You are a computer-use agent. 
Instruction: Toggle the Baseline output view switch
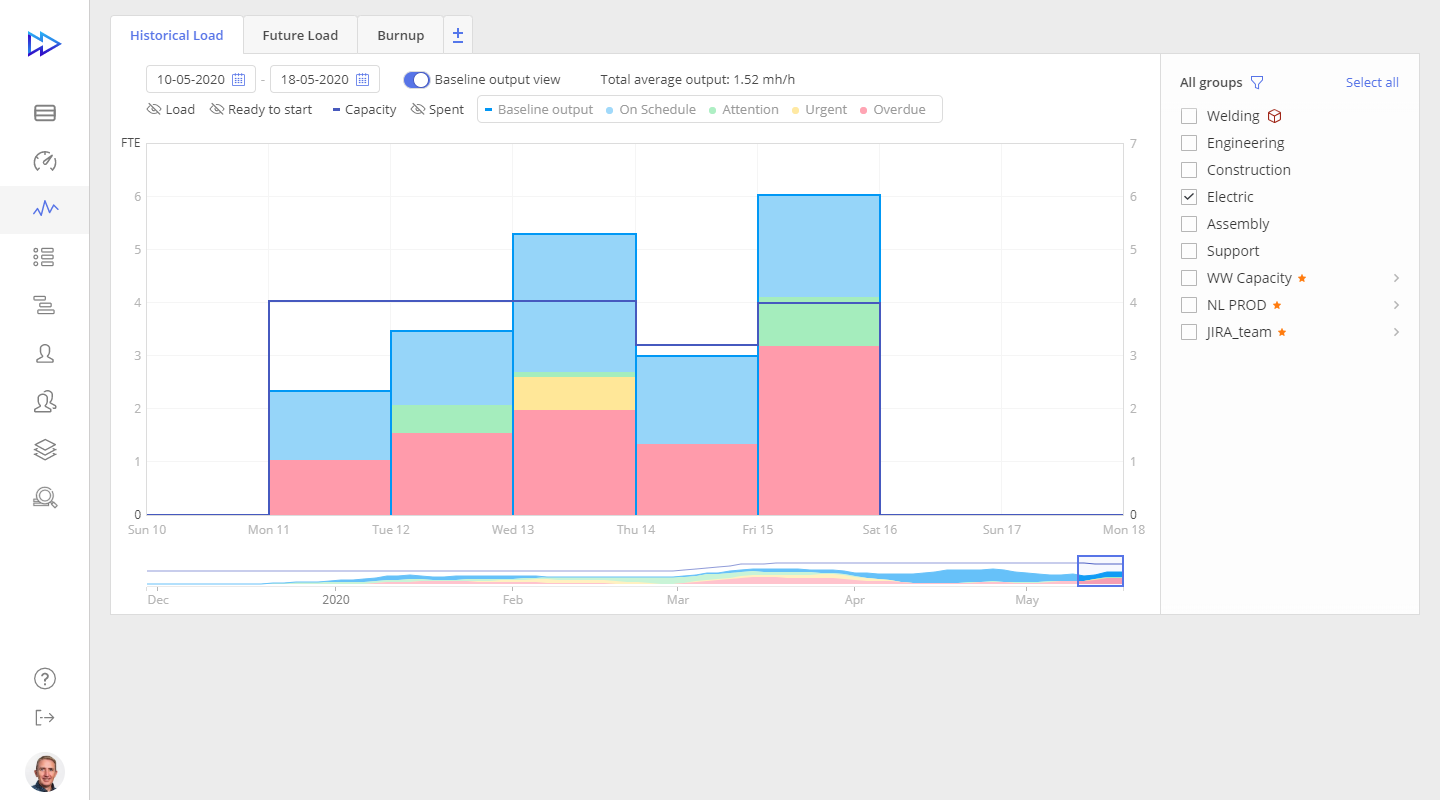(416, 80)
